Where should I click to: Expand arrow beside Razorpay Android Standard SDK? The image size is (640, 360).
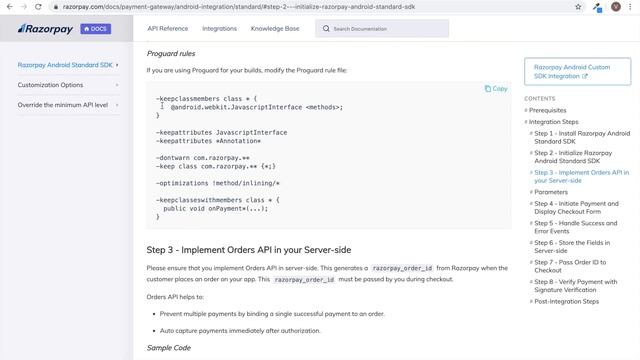(x=117, y=65)
